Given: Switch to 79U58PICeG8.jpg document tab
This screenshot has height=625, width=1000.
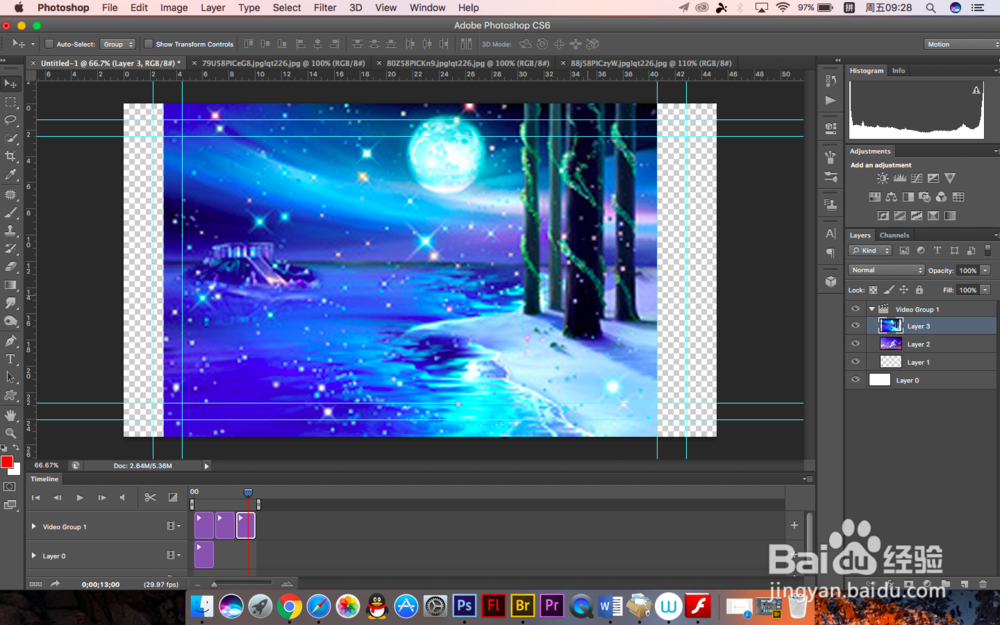Looking at the screenshot, I should click(x=283, y=63).
